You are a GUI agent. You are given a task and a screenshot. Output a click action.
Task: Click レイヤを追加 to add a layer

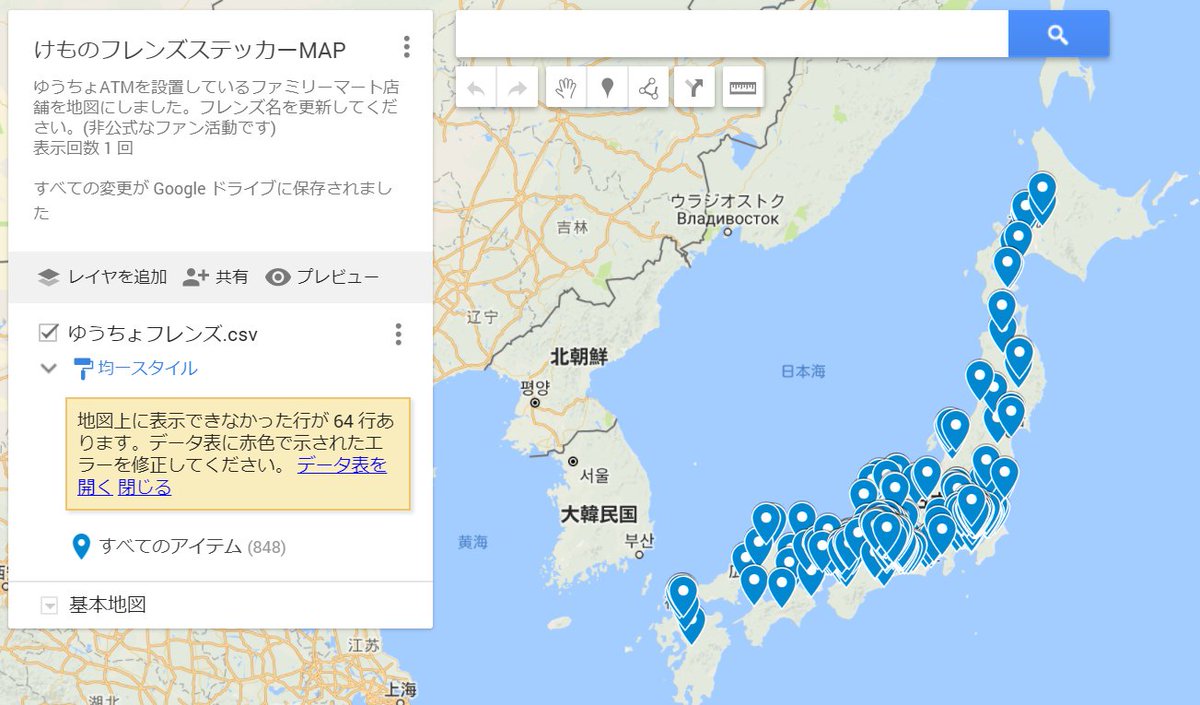(x=102, y=277)
